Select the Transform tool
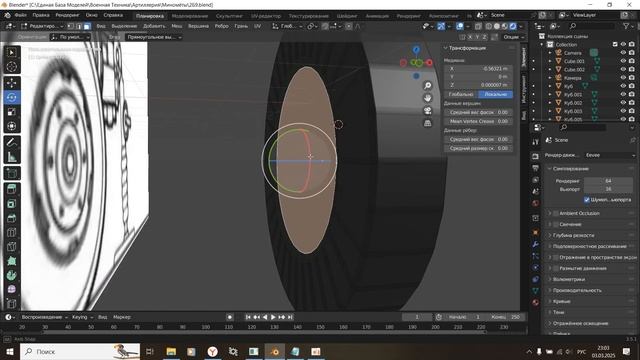640x360 pixels. (11, 126)
